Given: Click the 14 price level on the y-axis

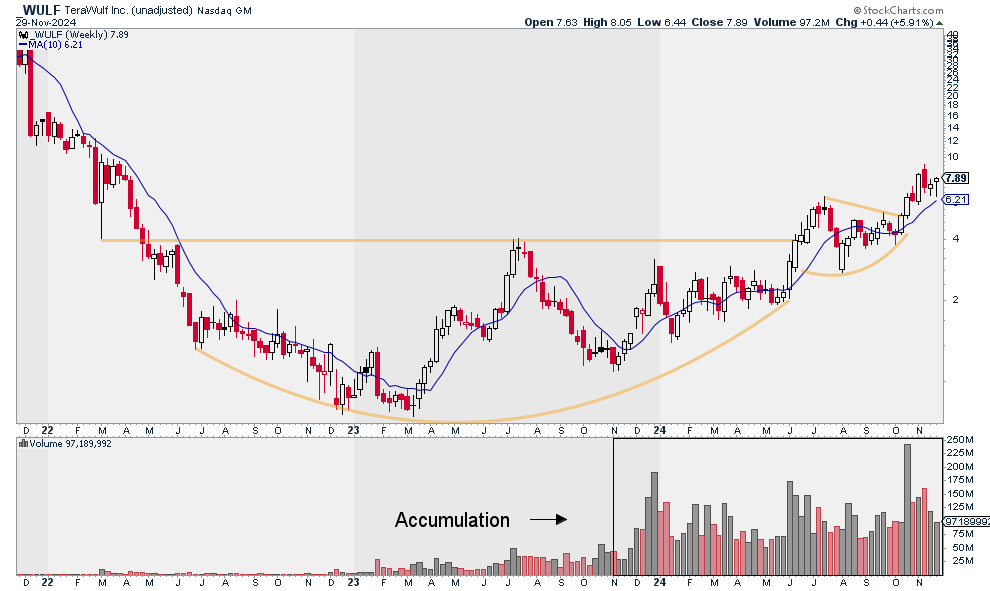Looking at the screenshot, I should pos(953,127).
